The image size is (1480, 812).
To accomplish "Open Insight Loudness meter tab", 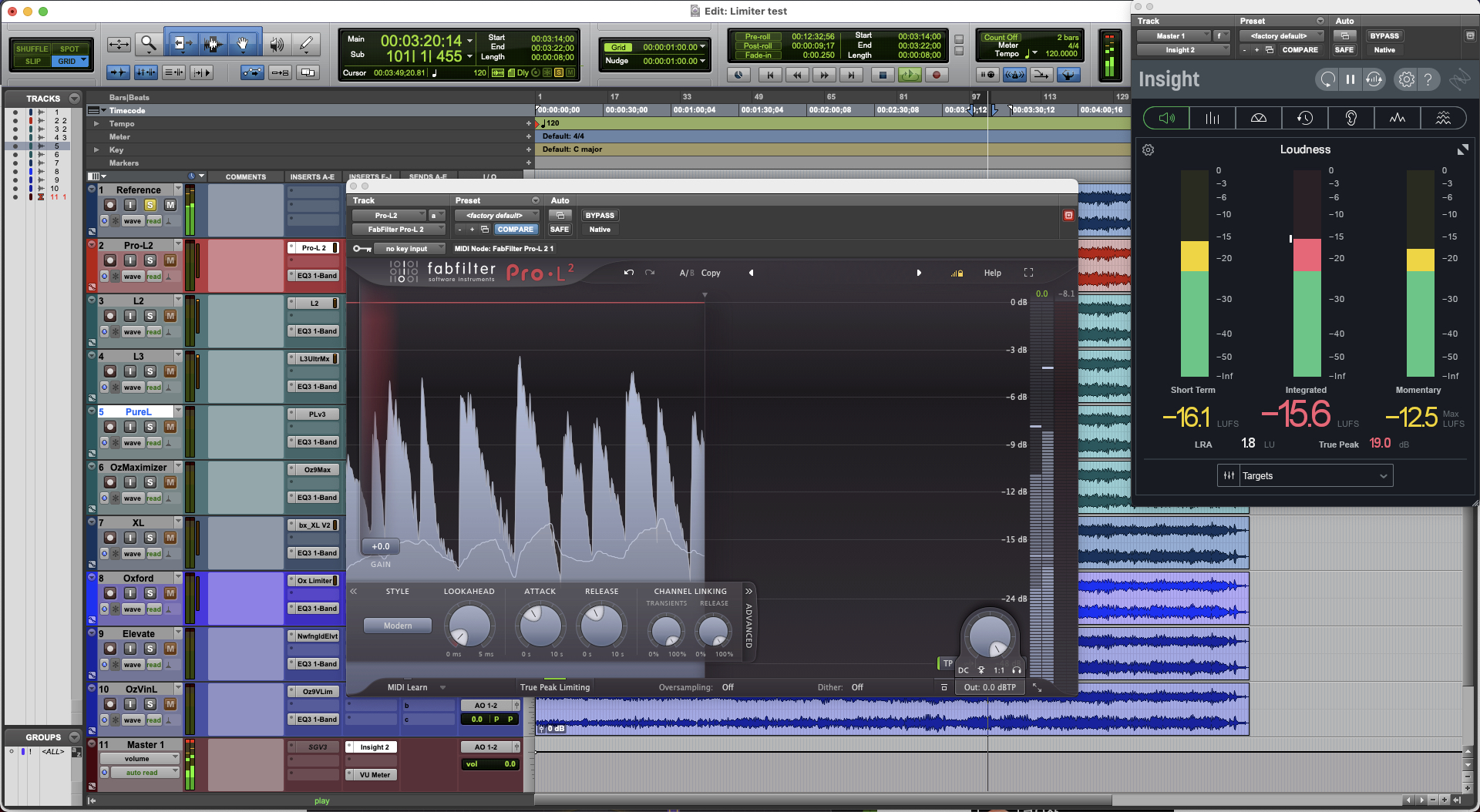I will tap(1166, 118).
